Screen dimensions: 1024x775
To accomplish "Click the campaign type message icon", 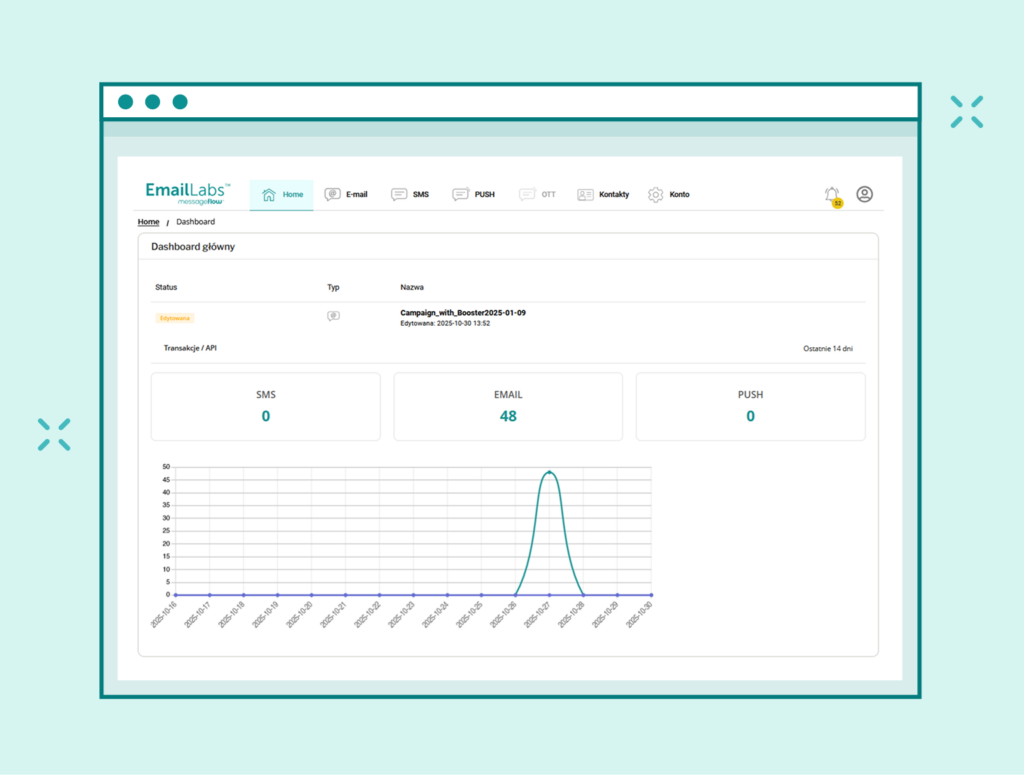I will tap(333, 314).
